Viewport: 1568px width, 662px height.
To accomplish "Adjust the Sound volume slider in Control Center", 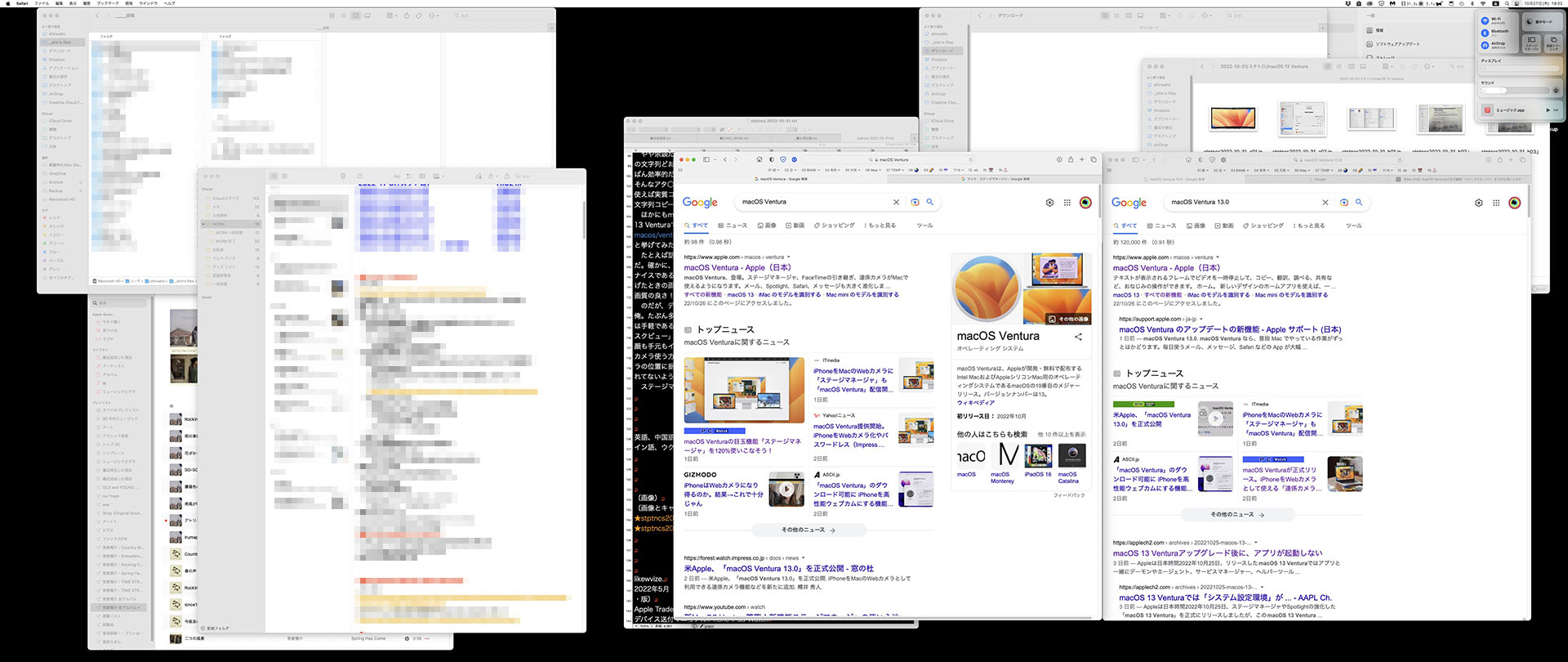I will pos(1515,91).
